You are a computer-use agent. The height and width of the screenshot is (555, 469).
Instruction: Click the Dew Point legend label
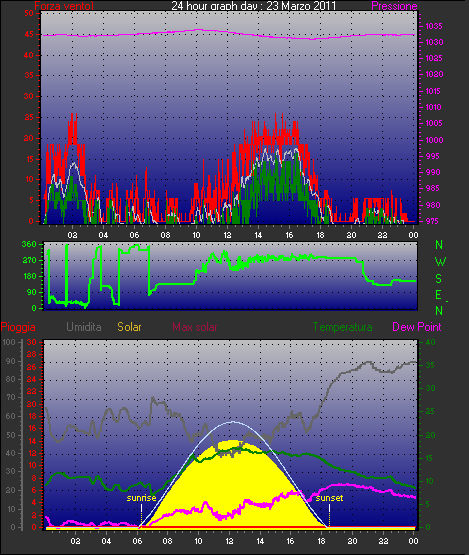tap(417, 327)
